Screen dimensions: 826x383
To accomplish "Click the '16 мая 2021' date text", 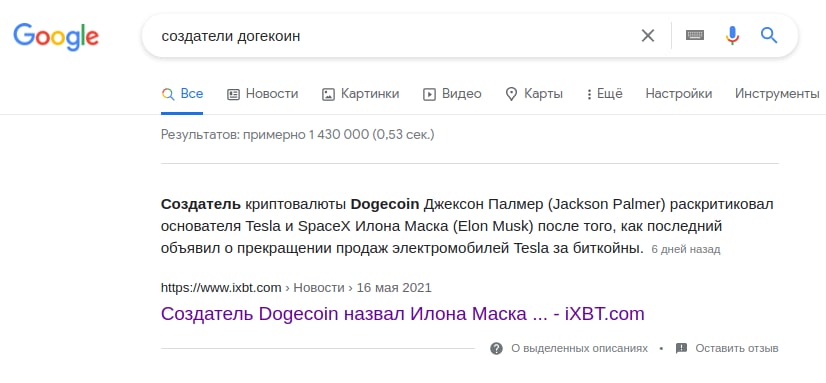I will coord(394,288).
